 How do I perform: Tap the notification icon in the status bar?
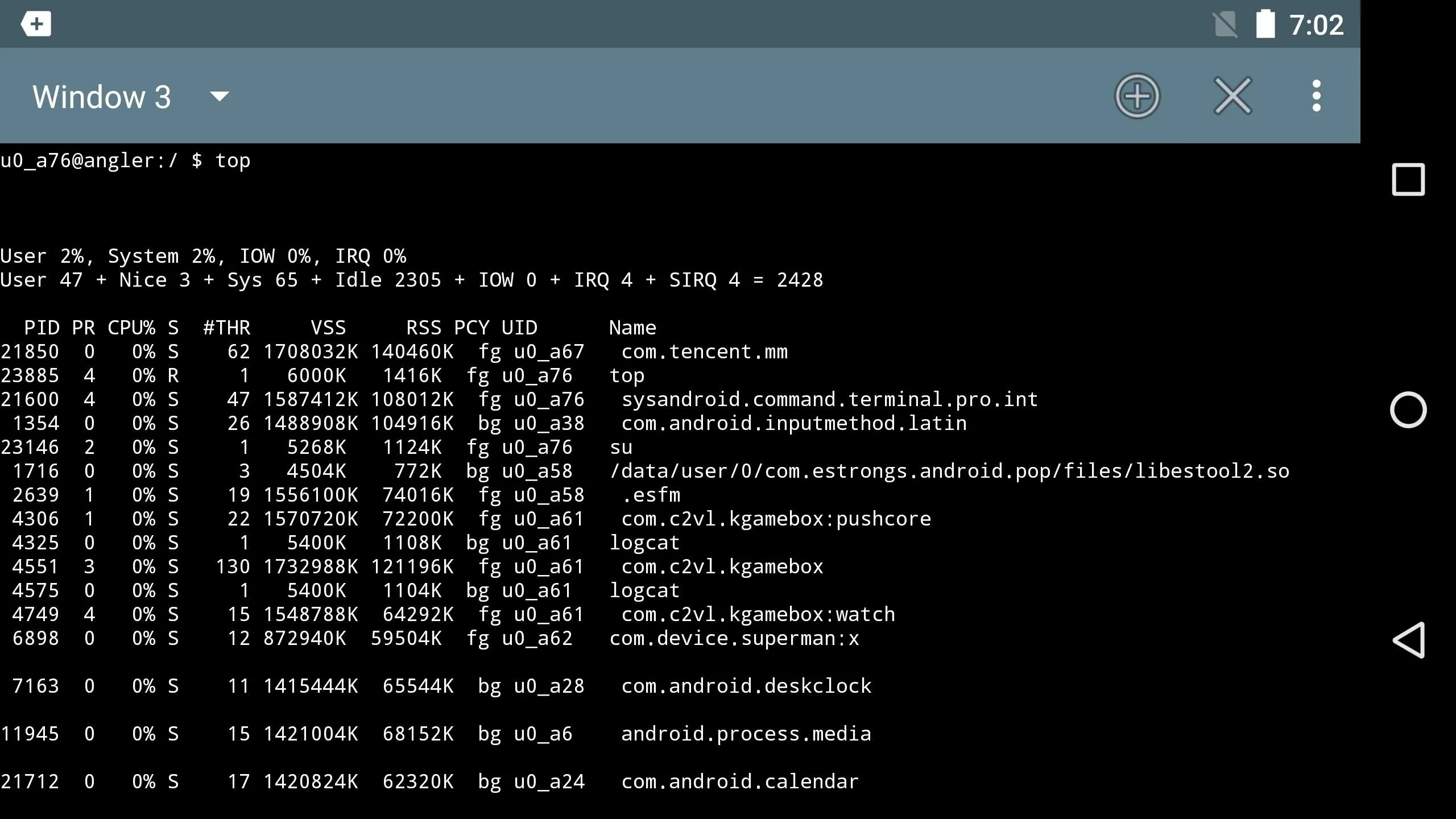36,24
